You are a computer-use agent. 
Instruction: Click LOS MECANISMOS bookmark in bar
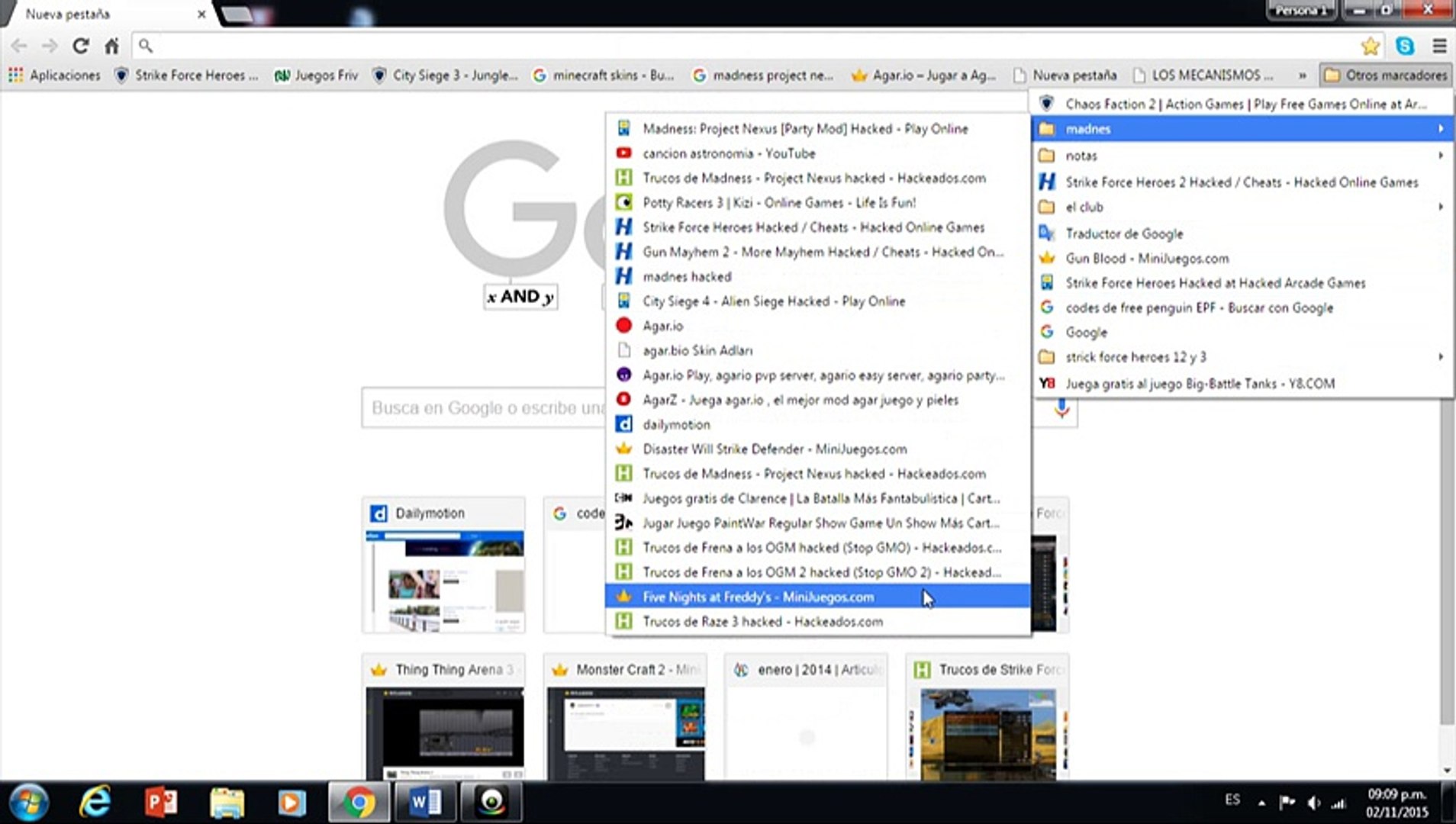tap(1203, 76)
